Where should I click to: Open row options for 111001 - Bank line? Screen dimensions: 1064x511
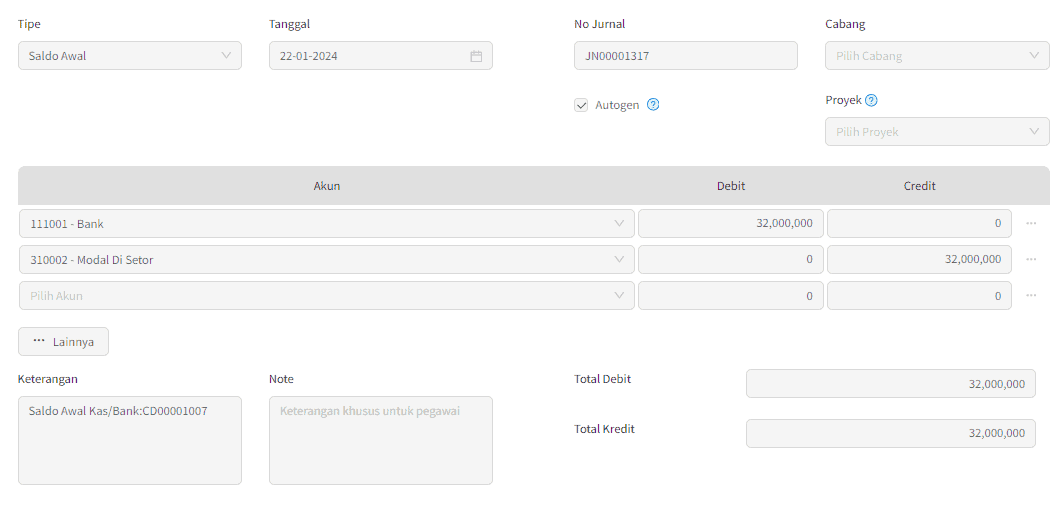(1031, 223)
